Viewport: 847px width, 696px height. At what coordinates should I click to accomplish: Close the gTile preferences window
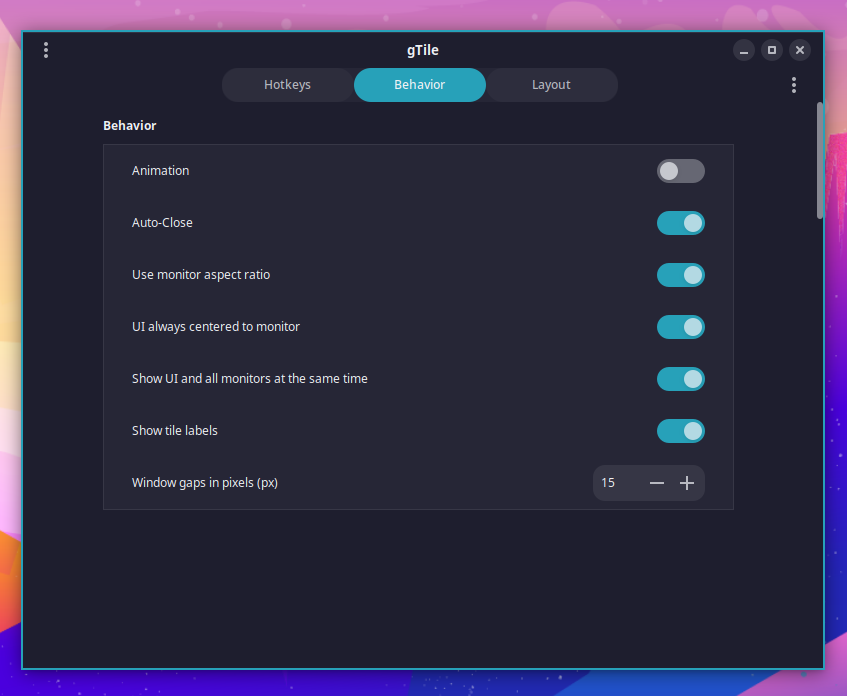tap(800, 50)
